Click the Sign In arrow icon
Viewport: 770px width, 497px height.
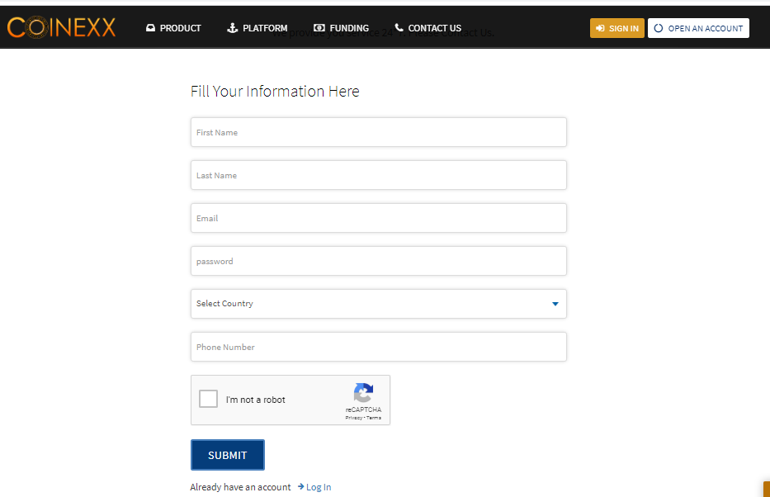600,28
